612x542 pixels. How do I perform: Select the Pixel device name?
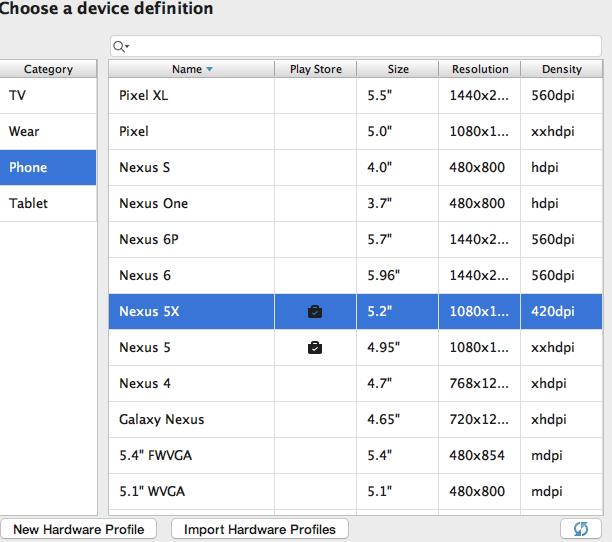(x=133, y=132)
